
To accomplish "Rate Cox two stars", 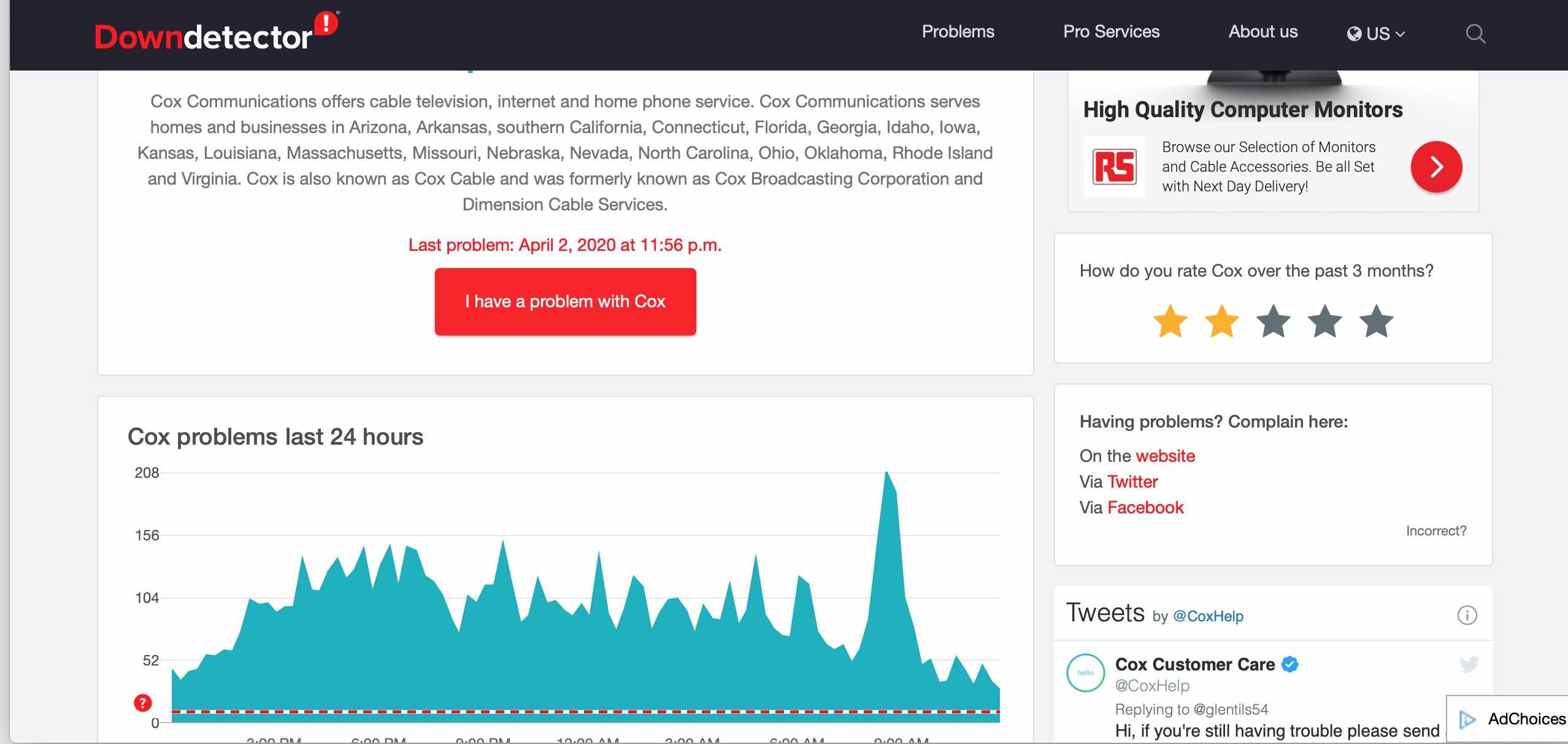I will (1221, 321).
